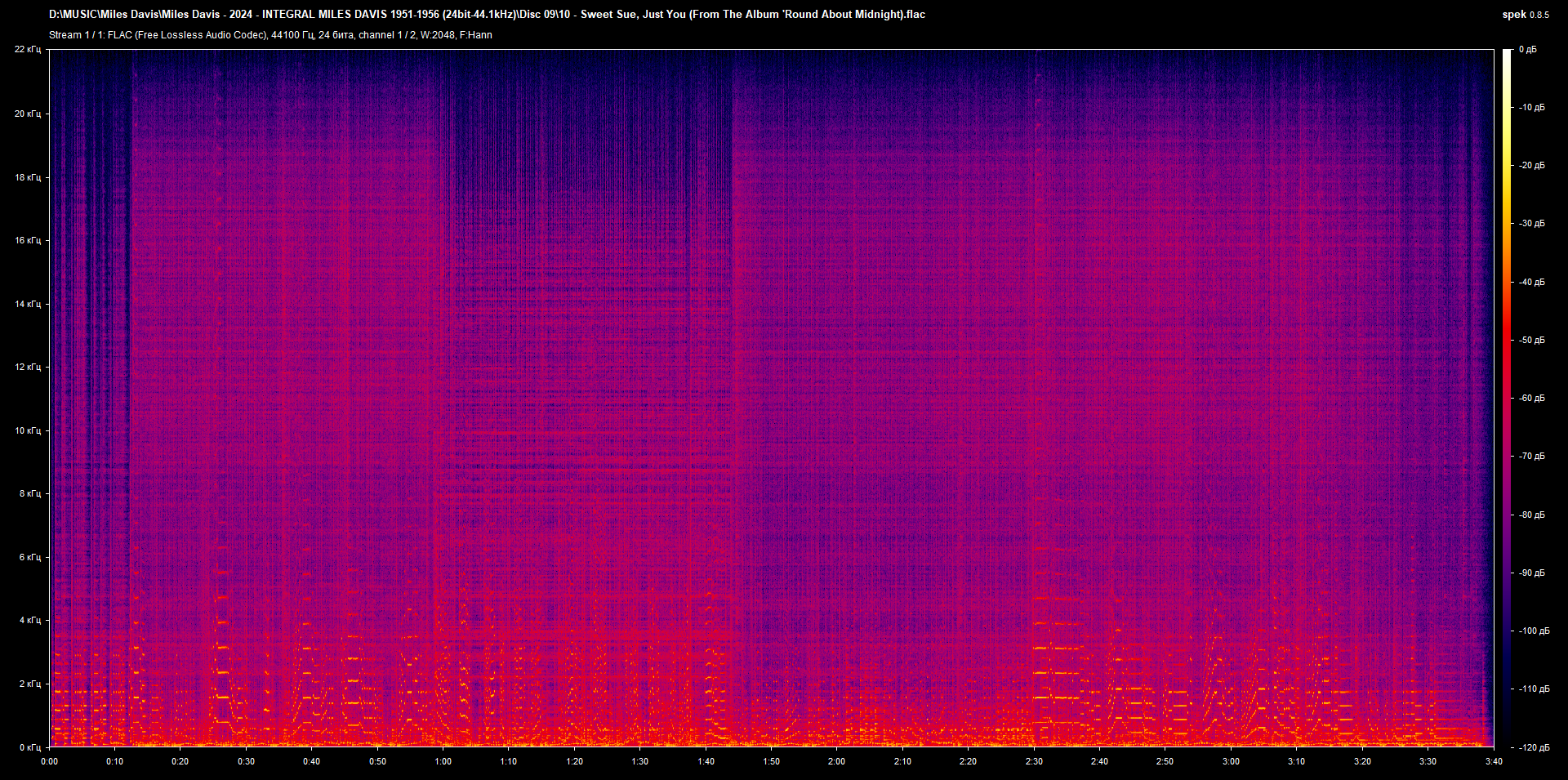Screen dimensions: 1568x780
Task: Click the 6 кГц frequency axis label
Action: pos(30,557)
